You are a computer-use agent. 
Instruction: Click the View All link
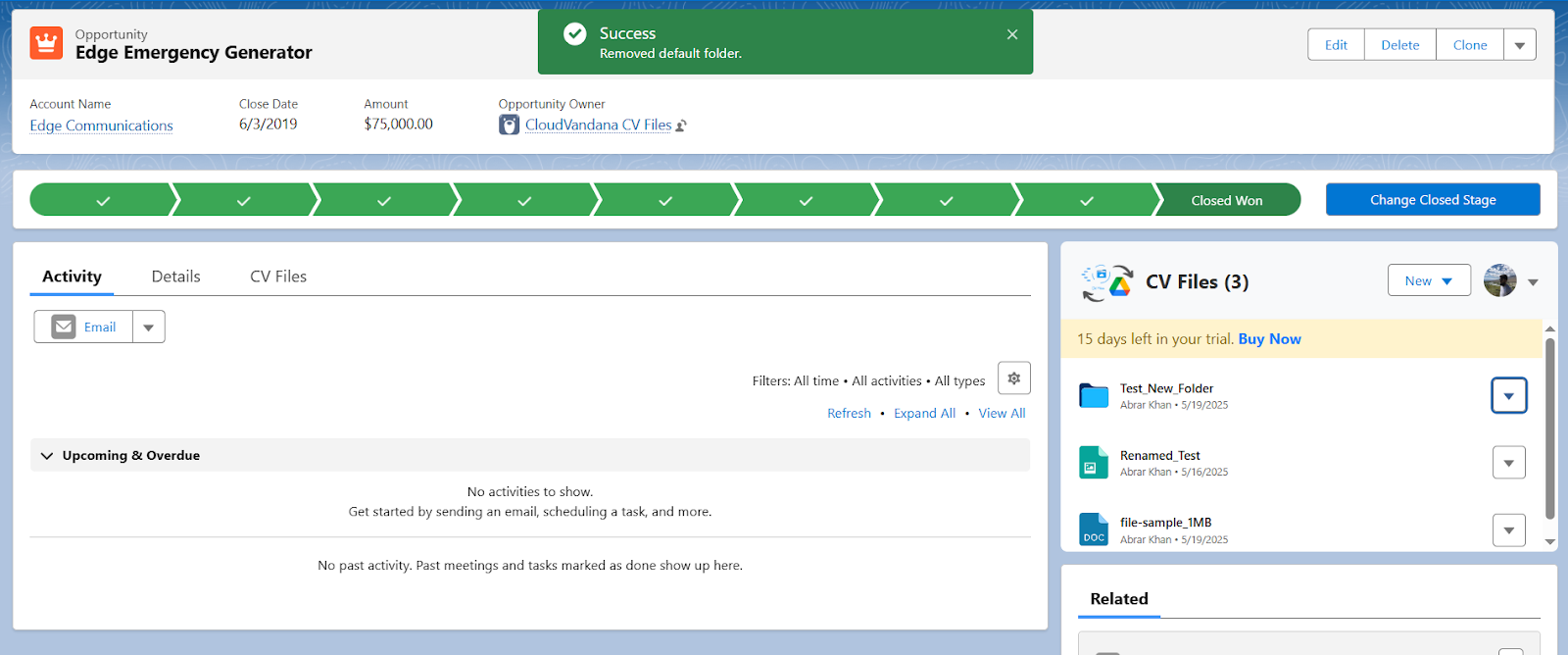coord(1002,413)
